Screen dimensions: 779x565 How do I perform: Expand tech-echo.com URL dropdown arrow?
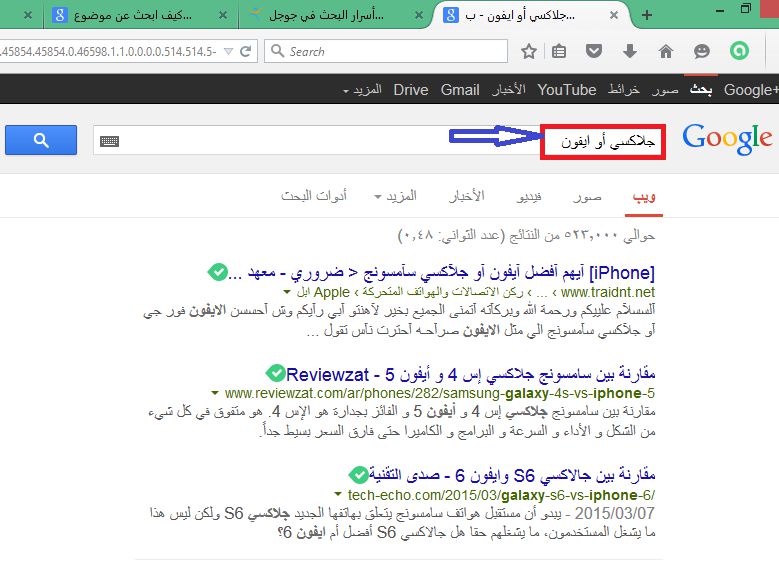point(338,494)
